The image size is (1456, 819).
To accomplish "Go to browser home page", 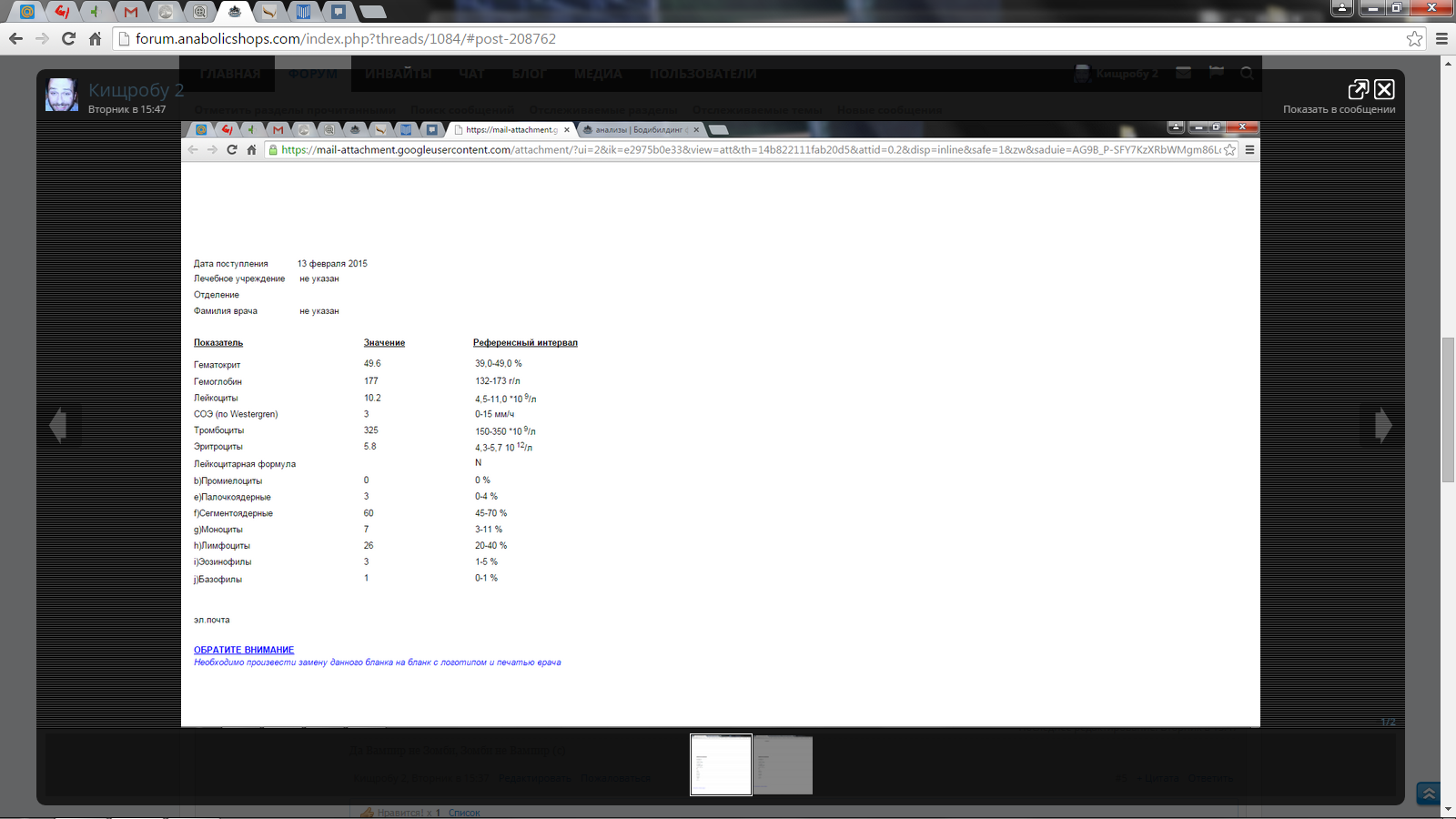I will 95,38.
